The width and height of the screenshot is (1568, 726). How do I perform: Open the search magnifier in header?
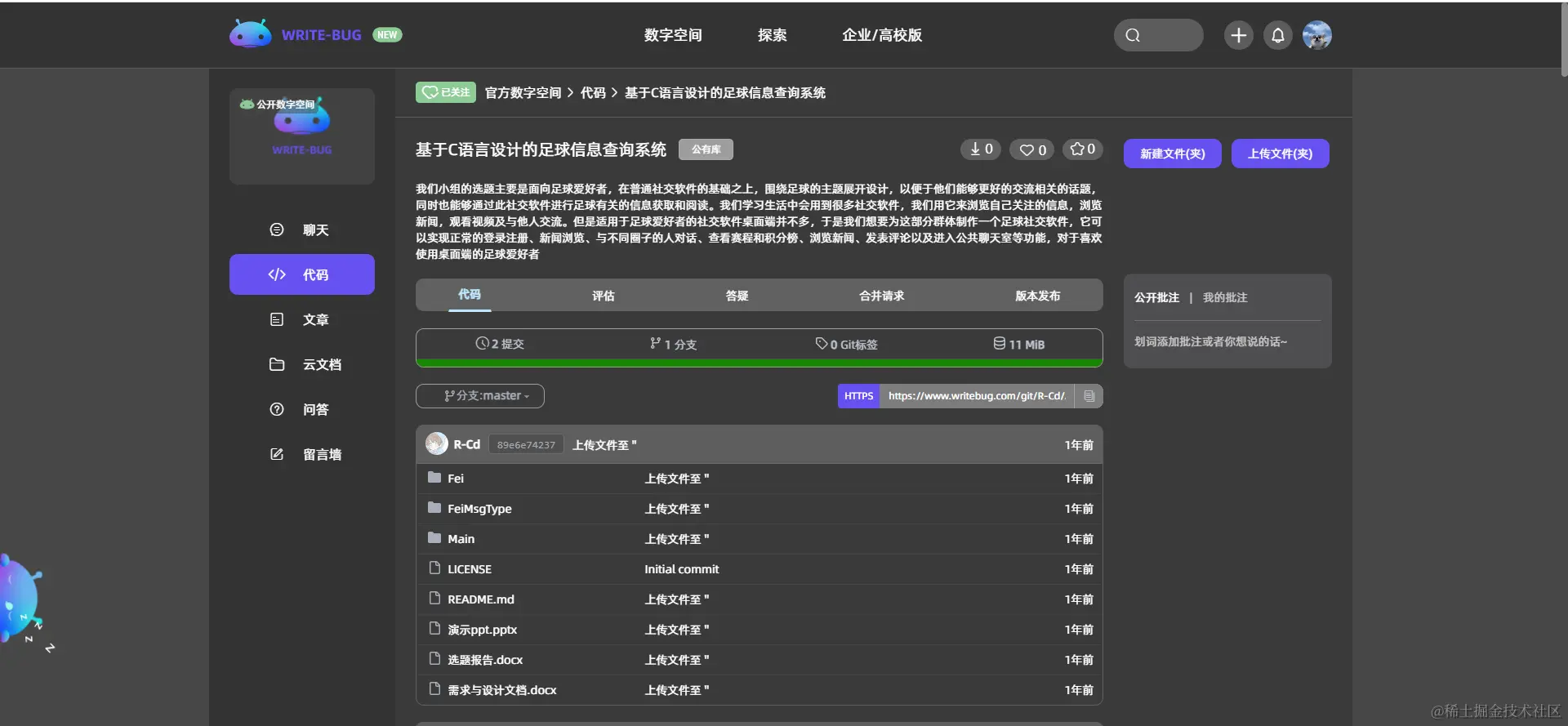point(1133,35)
